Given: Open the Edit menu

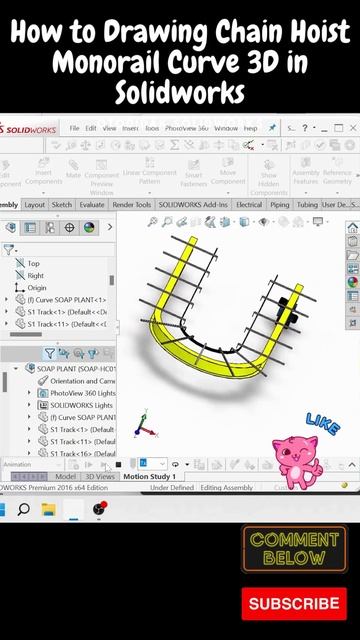Looking at the screenshot, I should (x=91, y=128).
